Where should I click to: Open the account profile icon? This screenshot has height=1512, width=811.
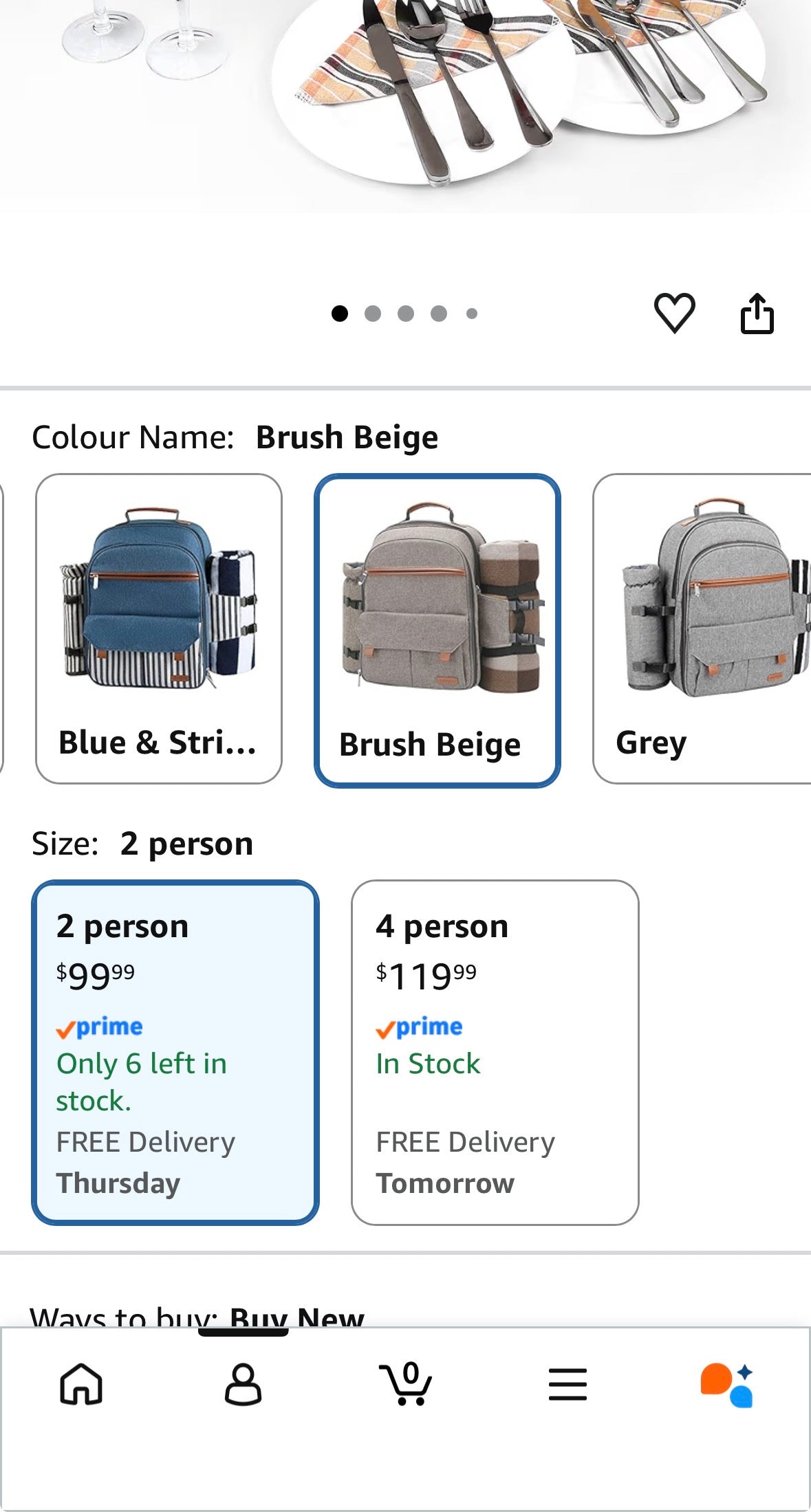pos(243,1384)
